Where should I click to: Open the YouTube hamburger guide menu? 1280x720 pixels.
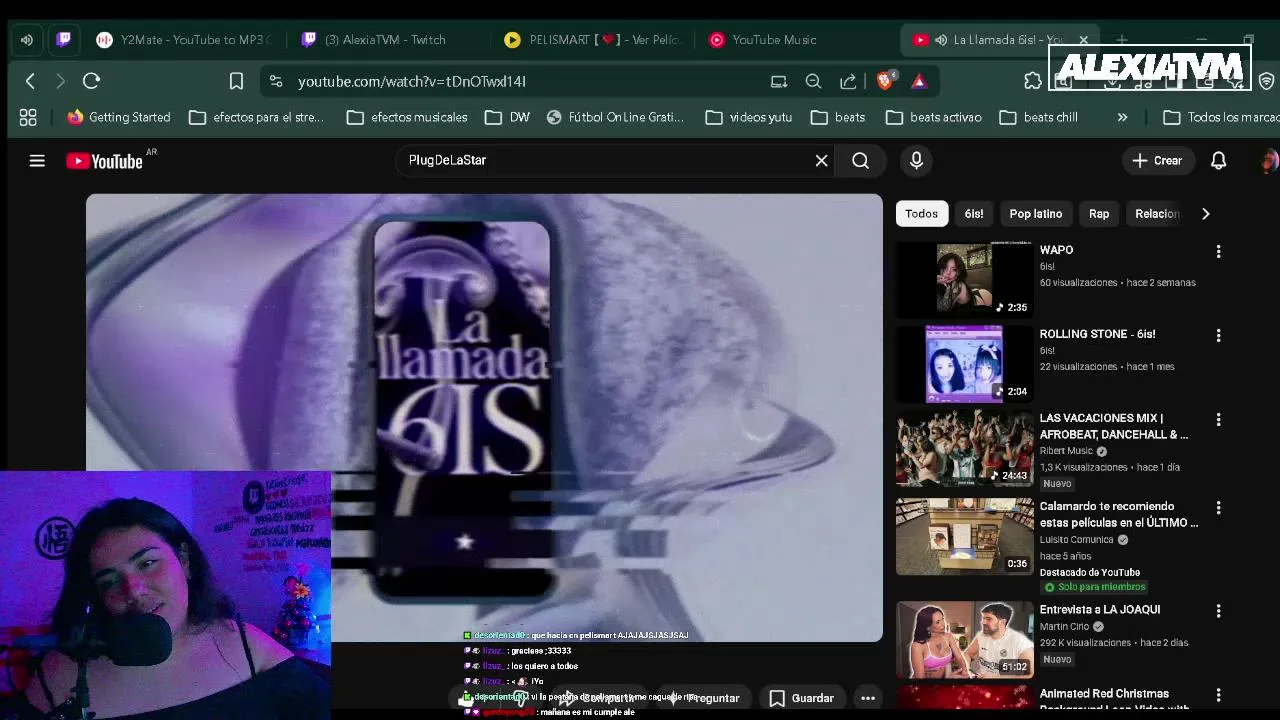pos(37,160)
